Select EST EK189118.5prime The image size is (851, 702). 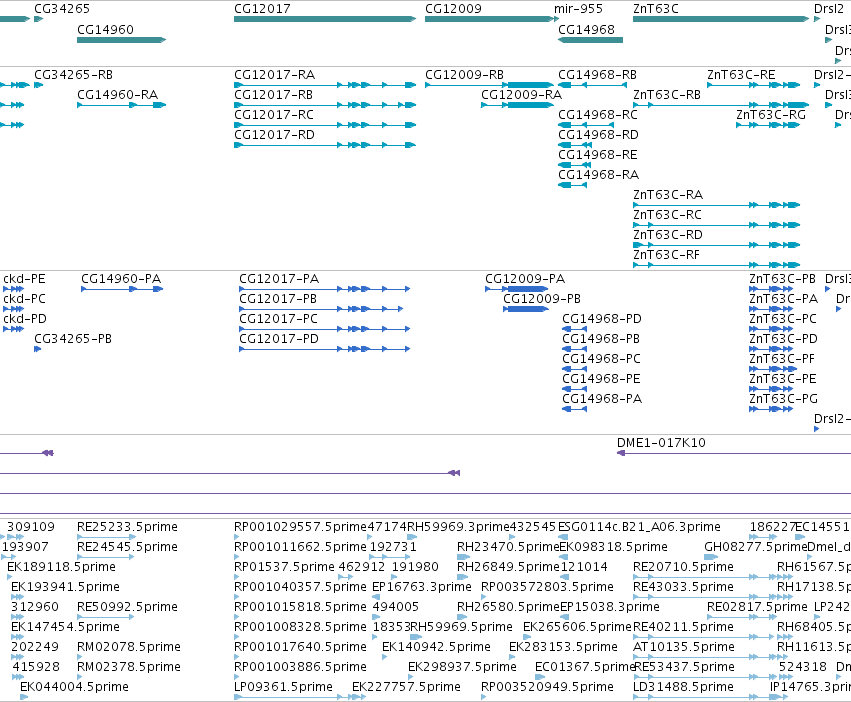(61, 567)
